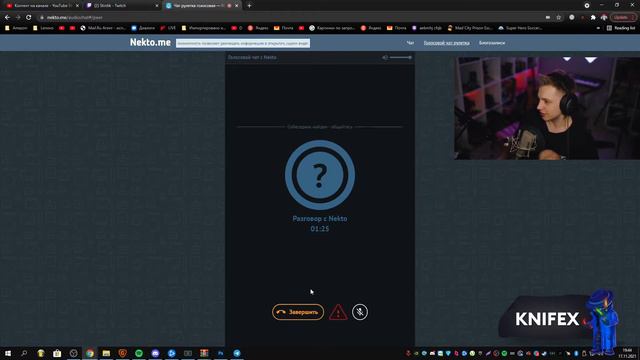Click the taskbar clock and date

tap(627, 353)
